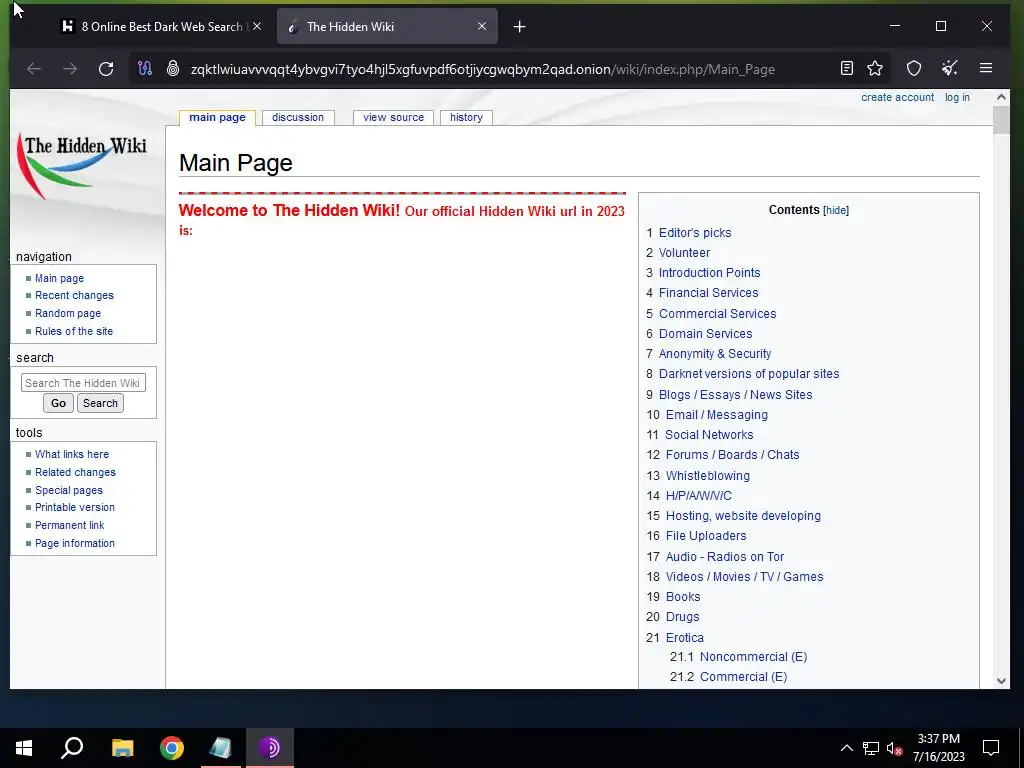
Task: Click the Go button
Action: [x=58, y=403]
